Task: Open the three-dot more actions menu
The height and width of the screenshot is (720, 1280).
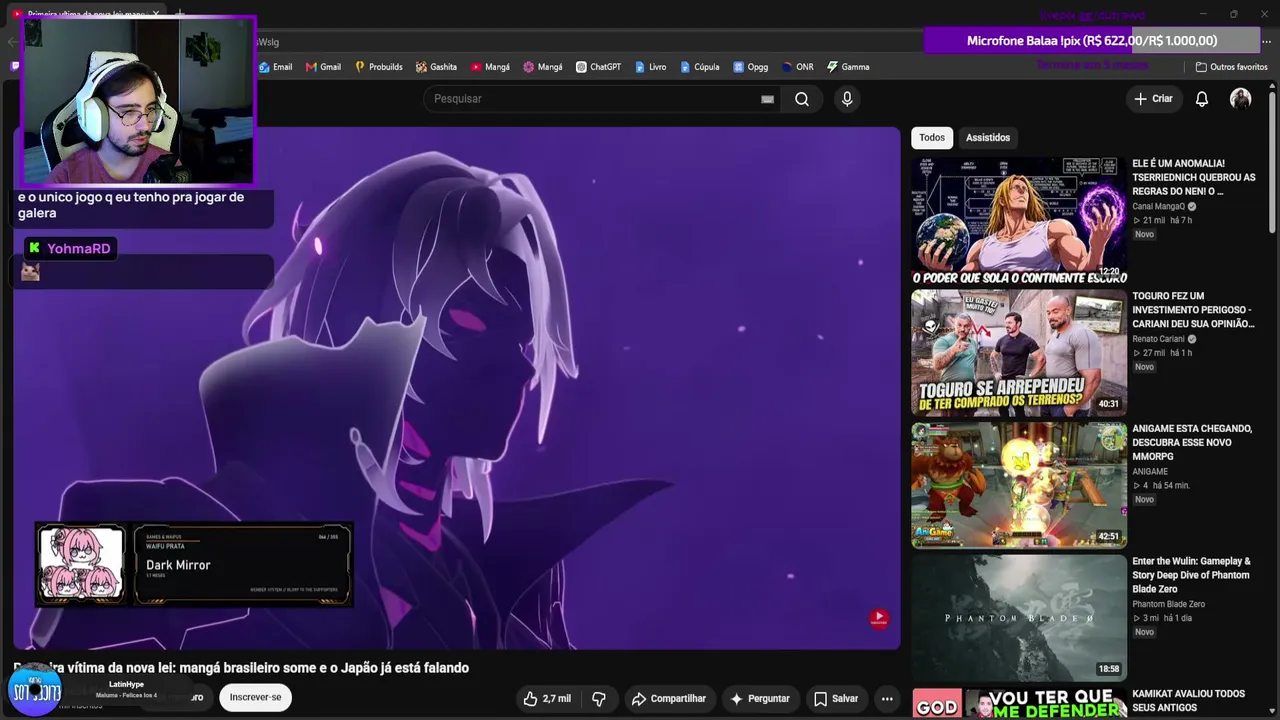Action: coord(887,699)
